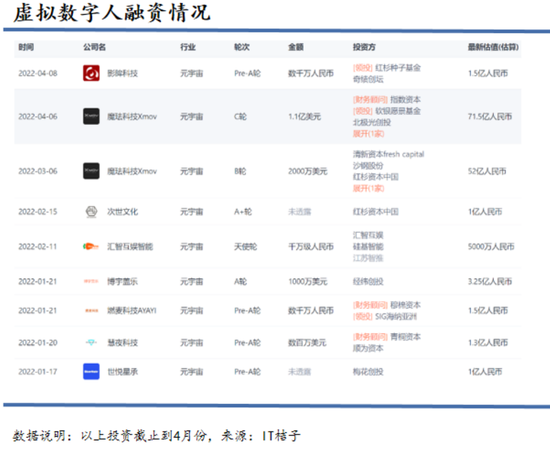Open the 世悦星承 company link
This screenshot has height=471, width=550.
click(x=122, y=372)
